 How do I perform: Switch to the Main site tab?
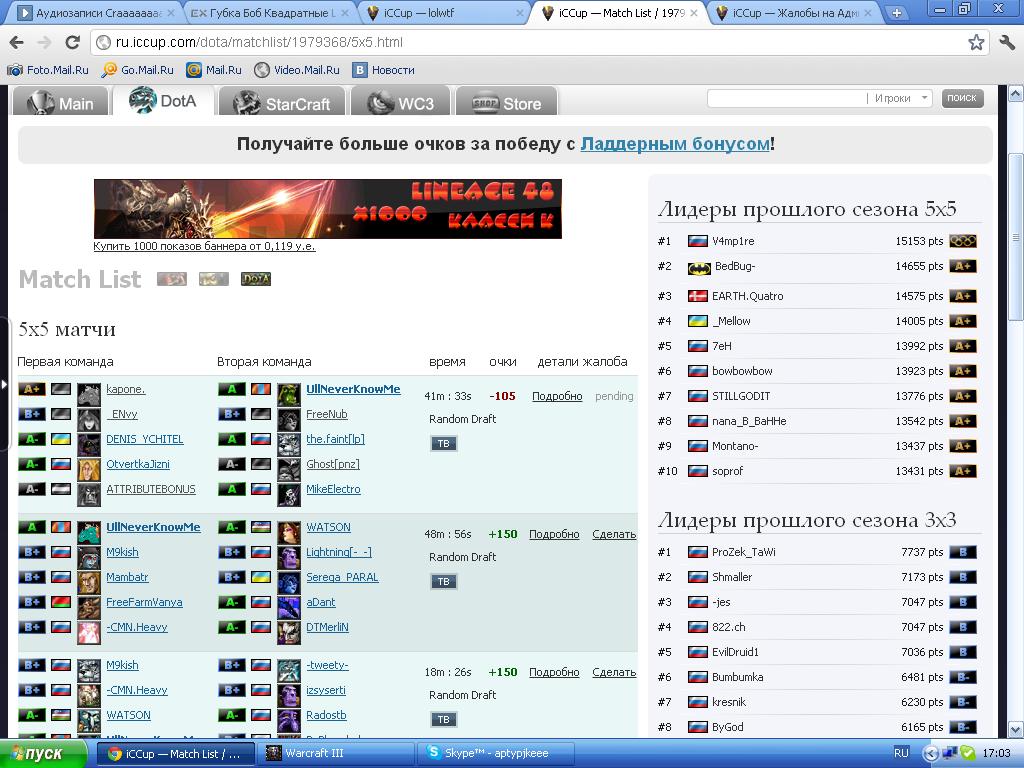pyautogui.click(x=61, y=103)
